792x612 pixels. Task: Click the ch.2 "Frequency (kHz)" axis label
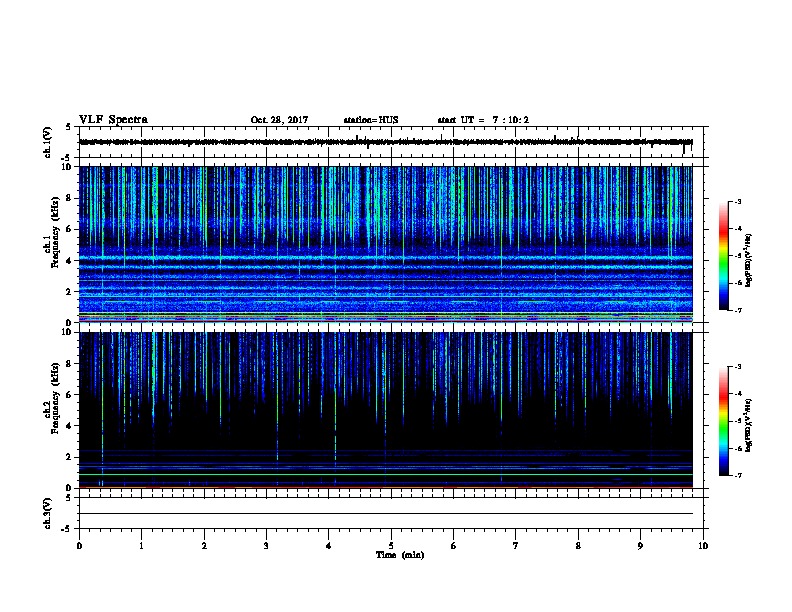pos(56,398)
